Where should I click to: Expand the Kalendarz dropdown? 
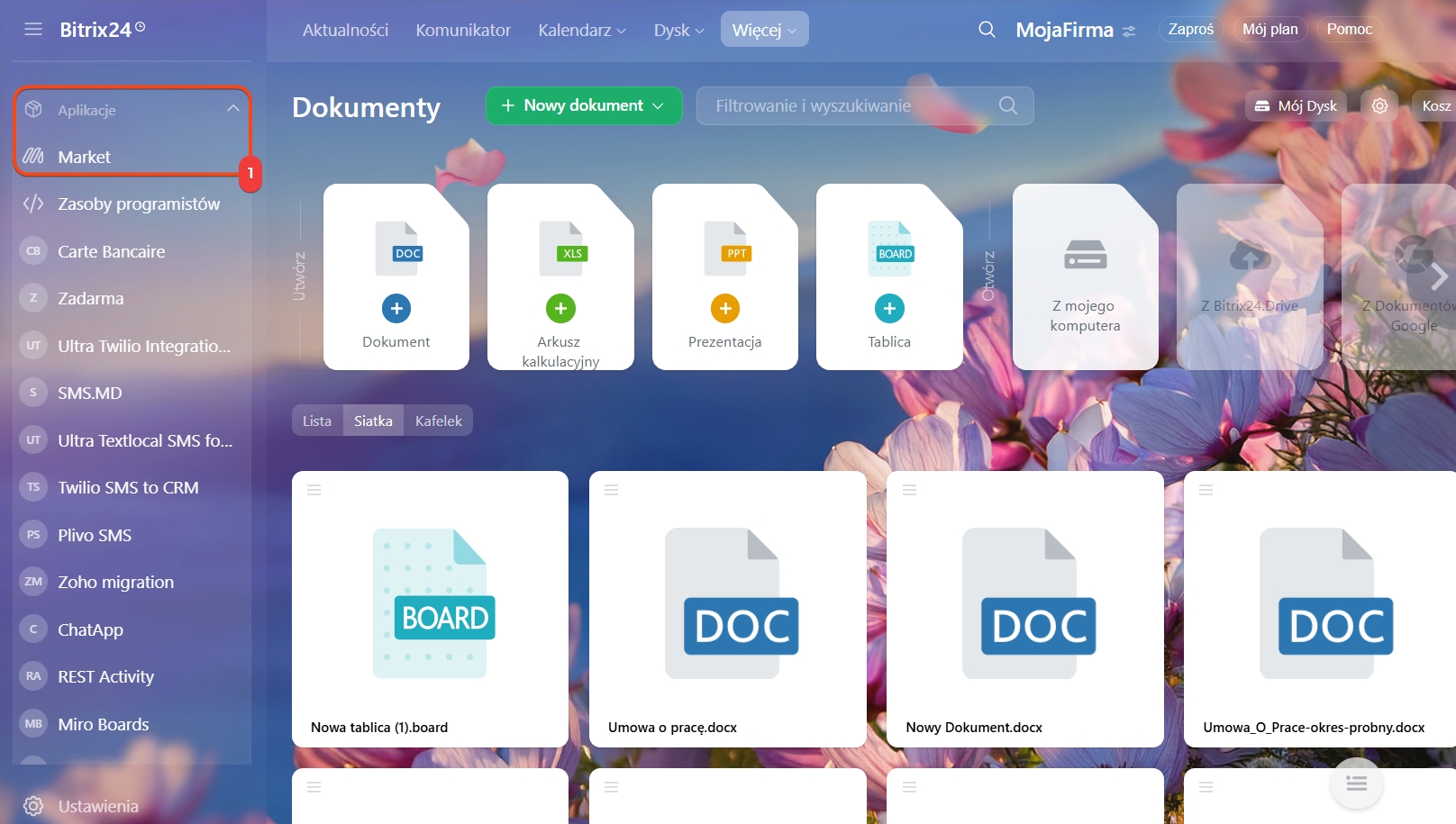pos(582,30)
